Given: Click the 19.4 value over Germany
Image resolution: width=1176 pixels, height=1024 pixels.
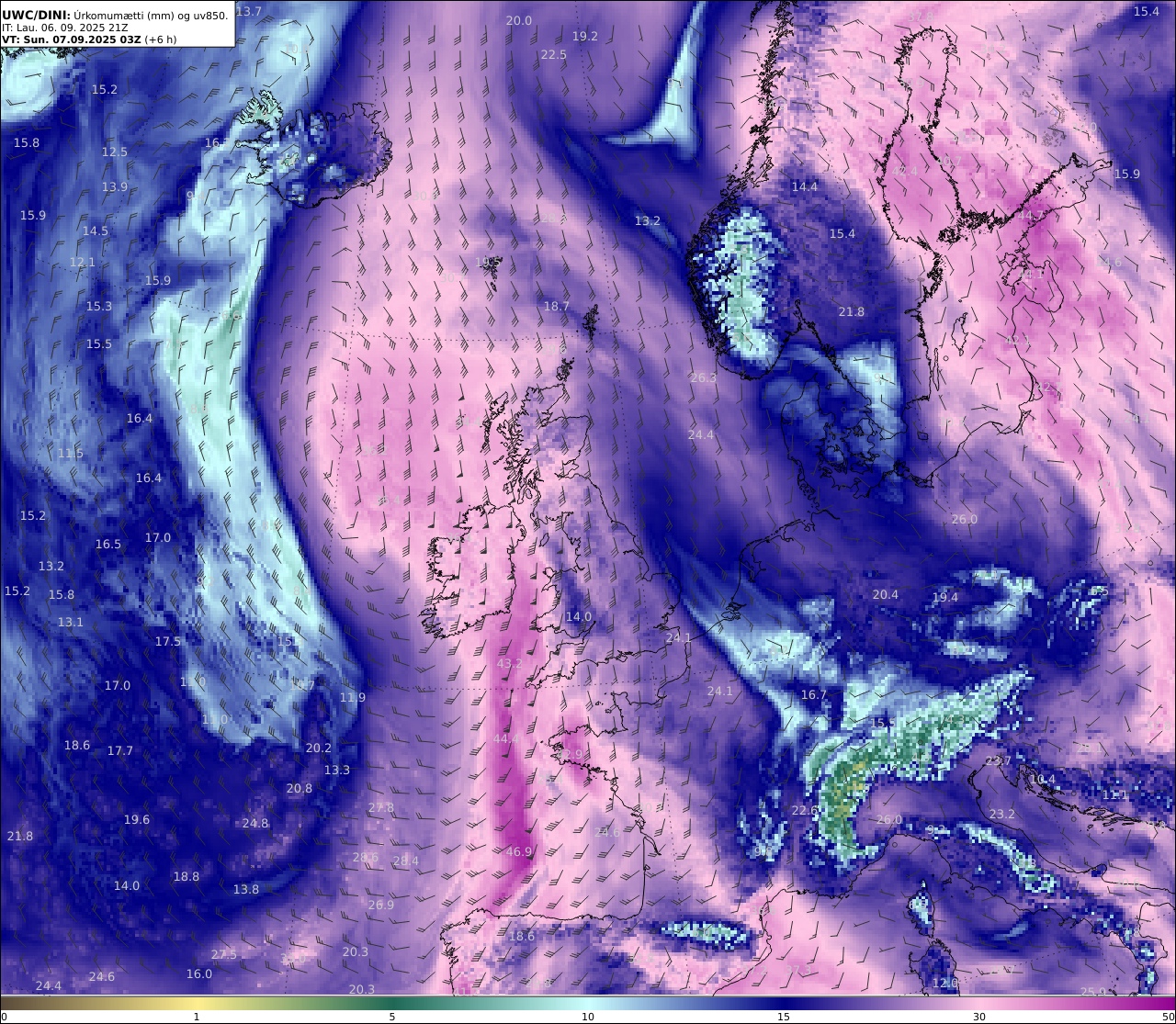Looking at the screenshot, I should [x=945, y=597].
